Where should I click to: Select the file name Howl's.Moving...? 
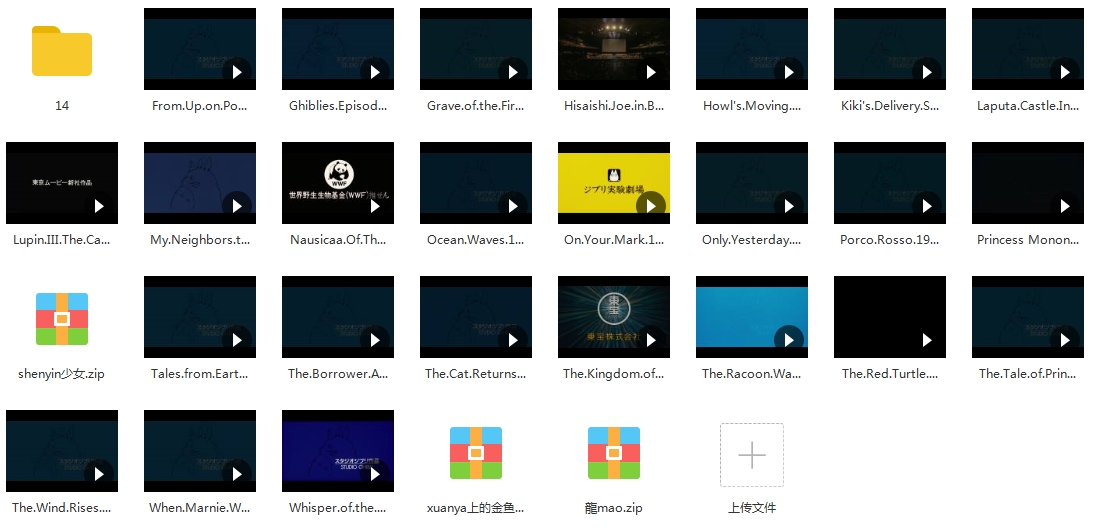point(752,106)
